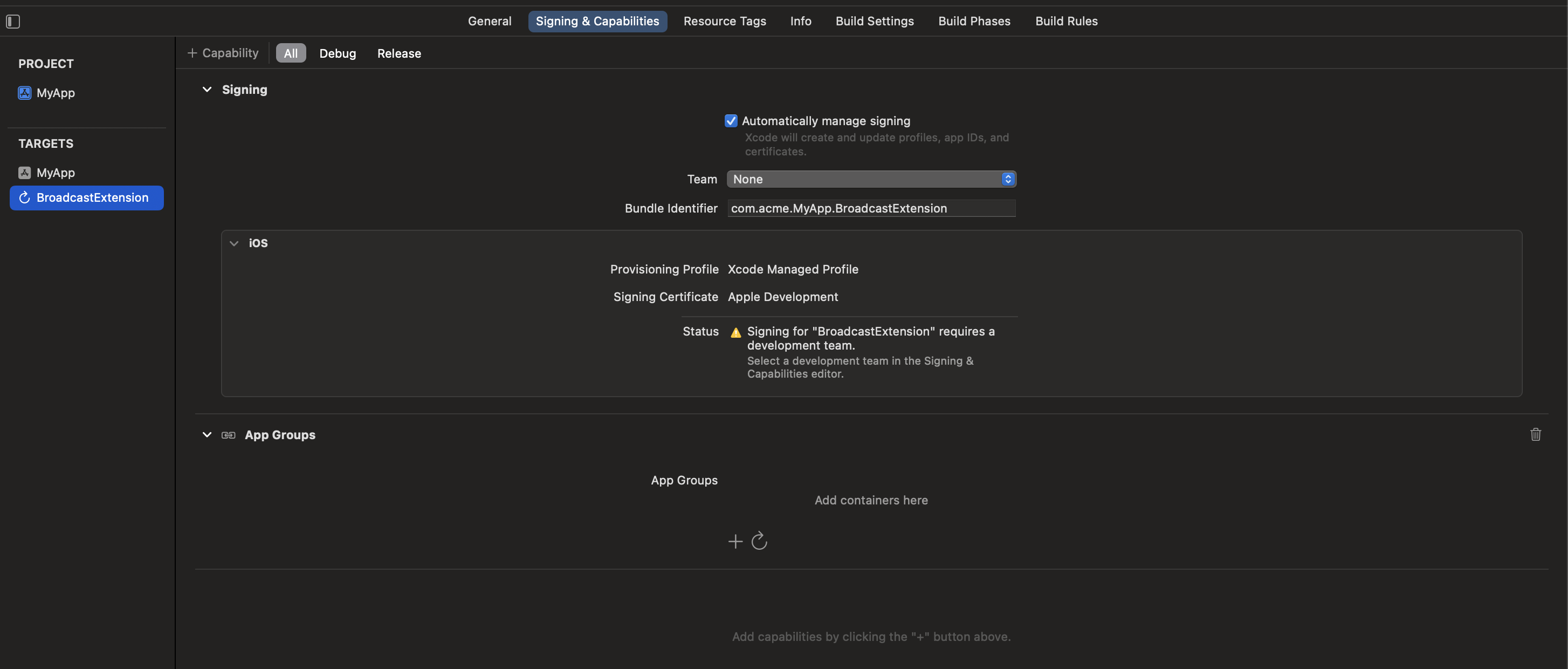
Task: Click the "Xcode Managed Profile" value
Action: 793,269
